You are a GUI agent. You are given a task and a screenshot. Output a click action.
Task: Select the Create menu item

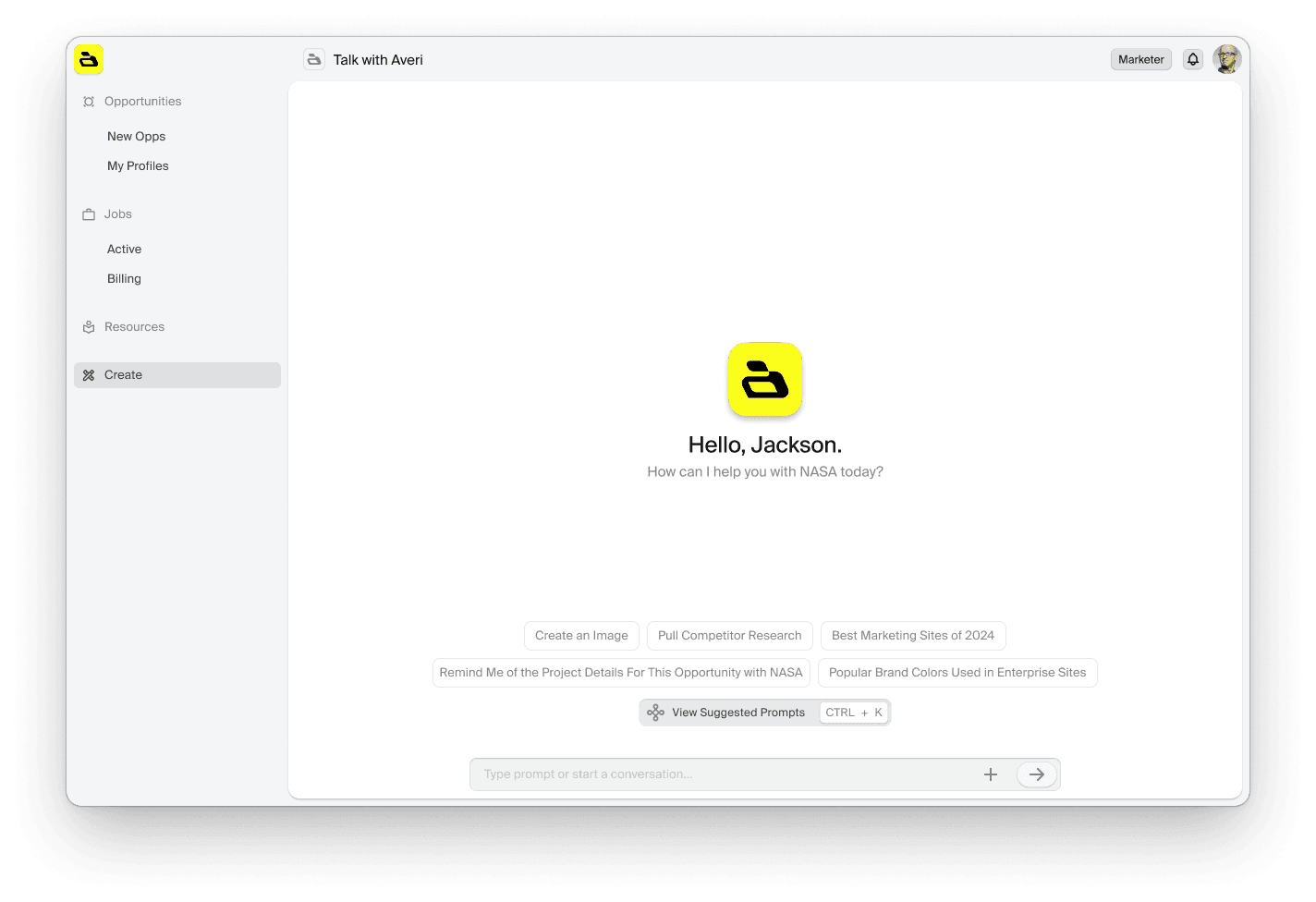coord(177,375)
